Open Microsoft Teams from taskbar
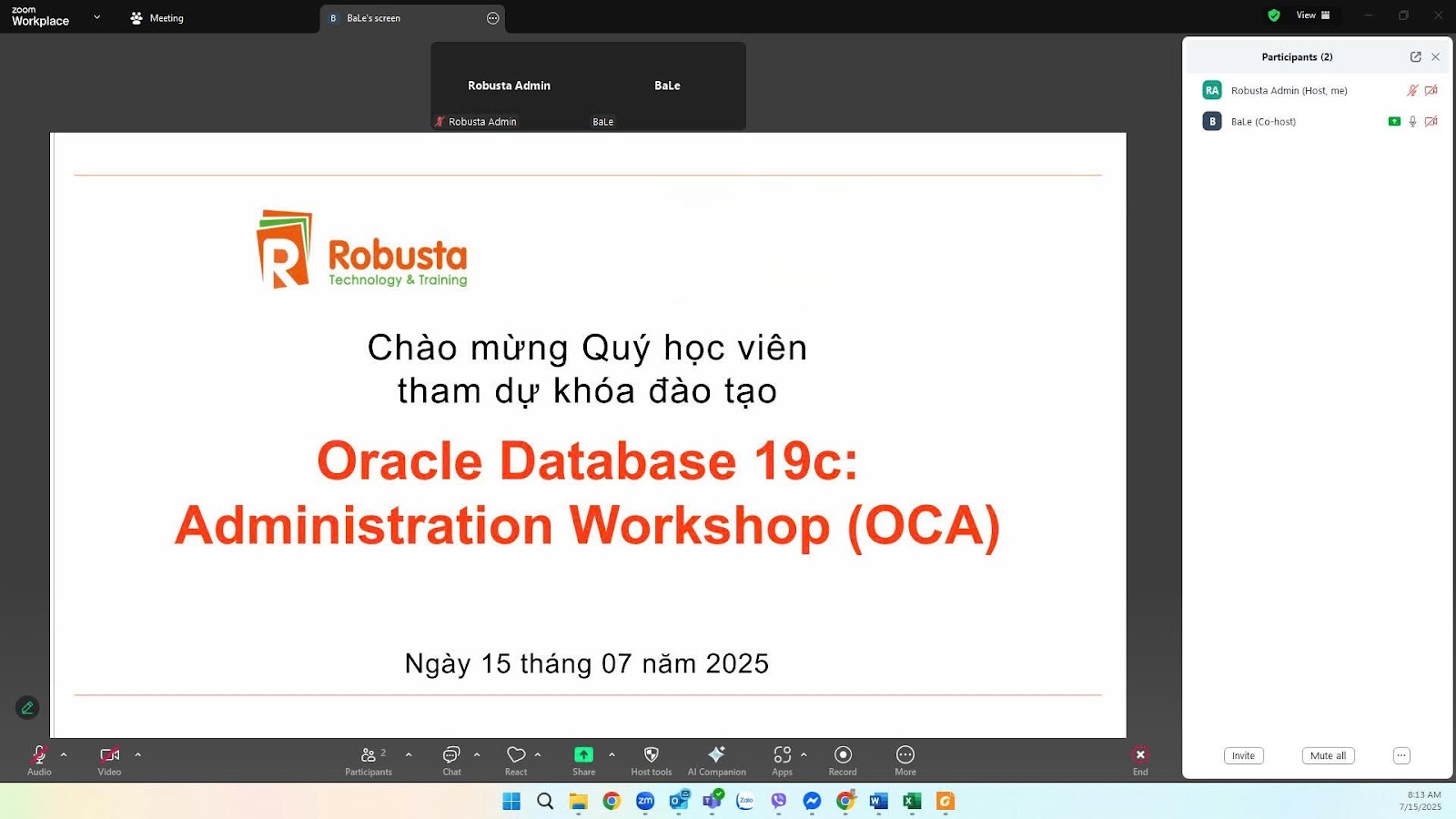The height and width of the screenshot is (819, 1456). (x=712, y=801)
